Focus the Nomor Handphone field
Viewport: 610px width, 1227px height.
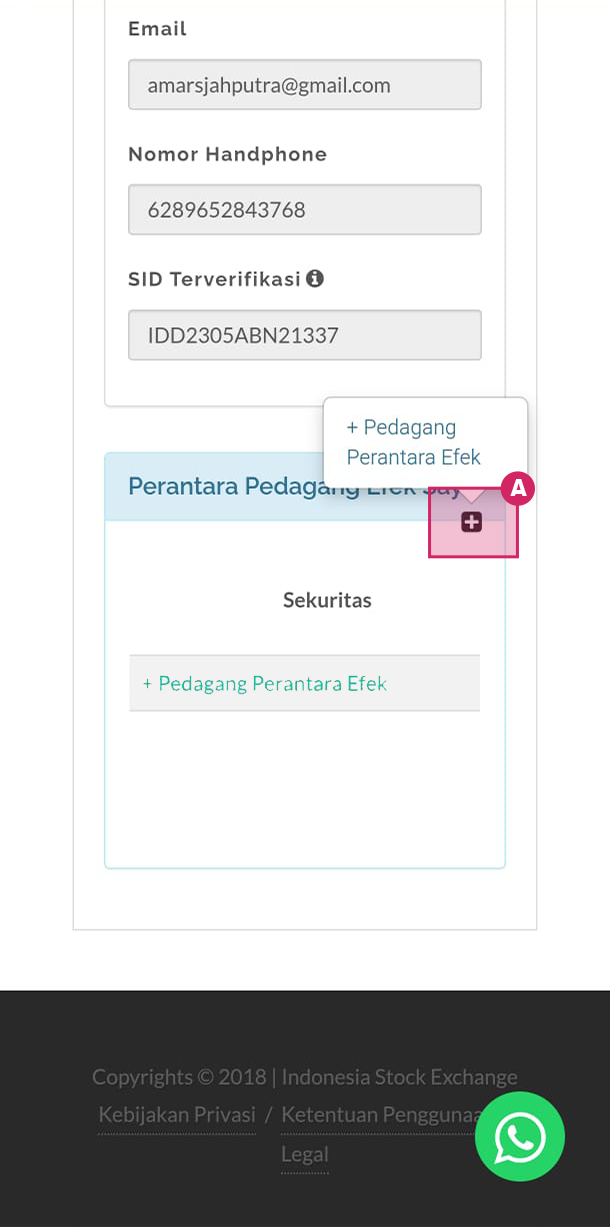(x=304, y=210)
